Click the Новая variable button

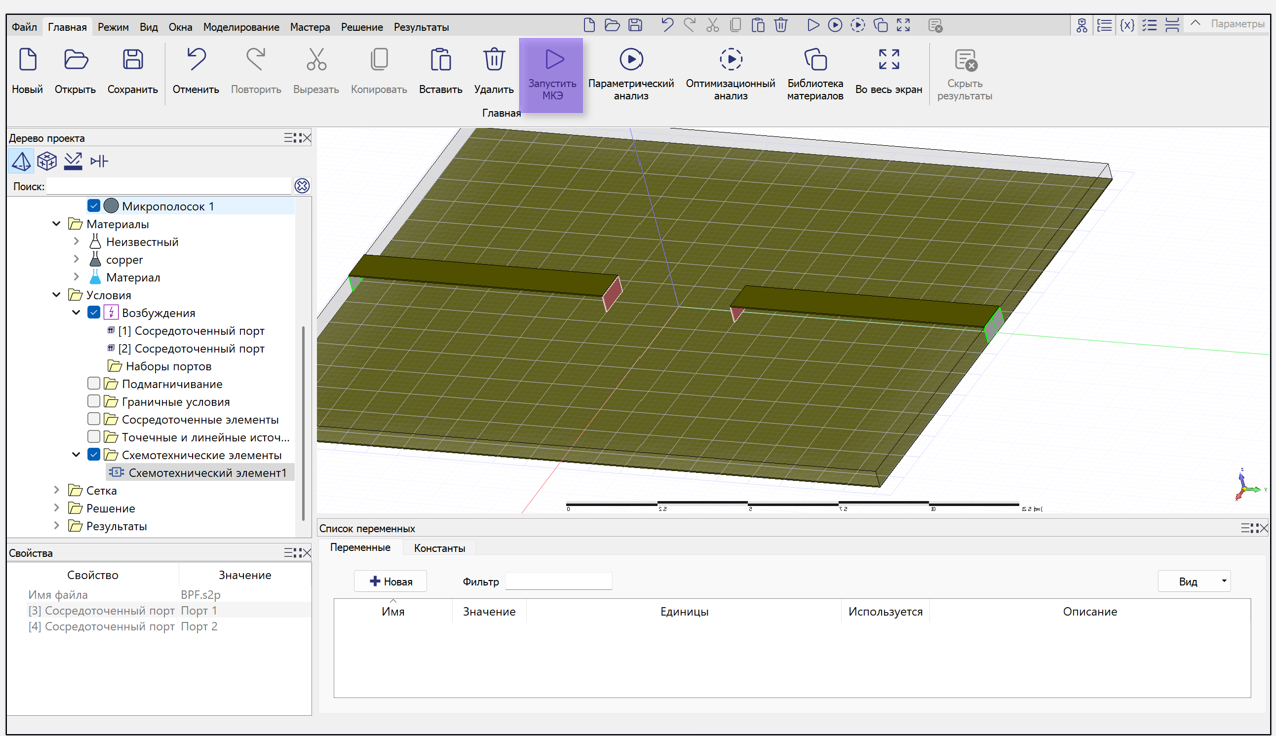point(390,582)
